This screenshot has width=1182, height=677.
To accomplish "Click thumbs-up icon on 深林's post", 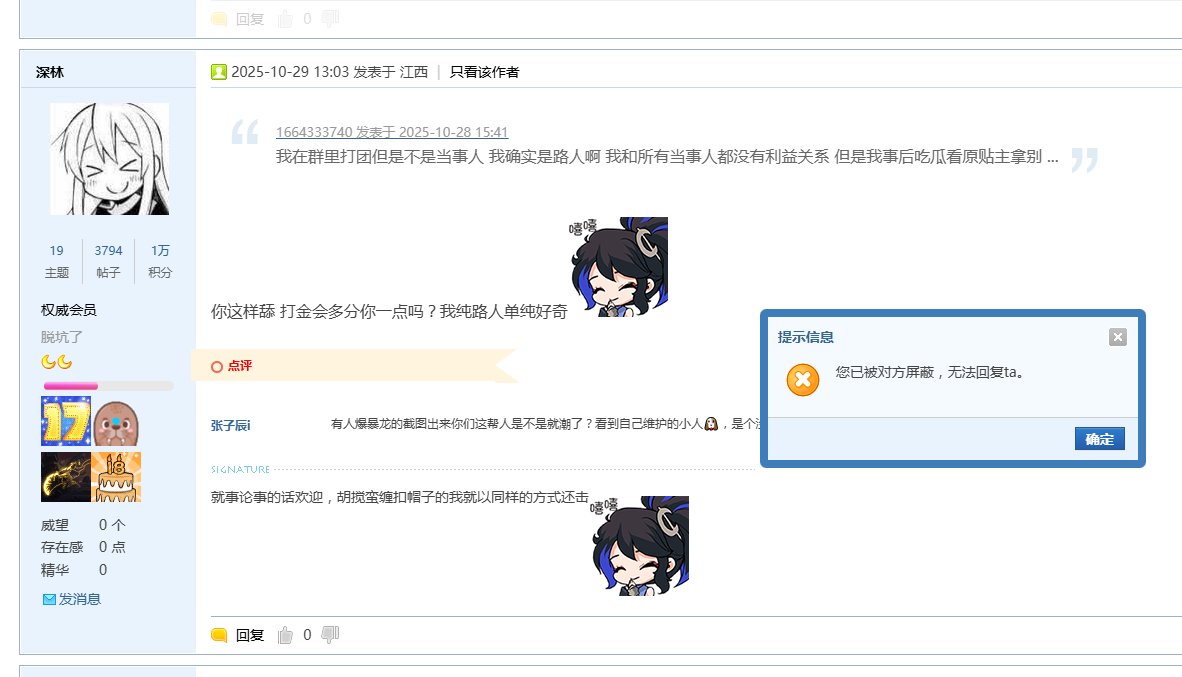I will (285, 636).
